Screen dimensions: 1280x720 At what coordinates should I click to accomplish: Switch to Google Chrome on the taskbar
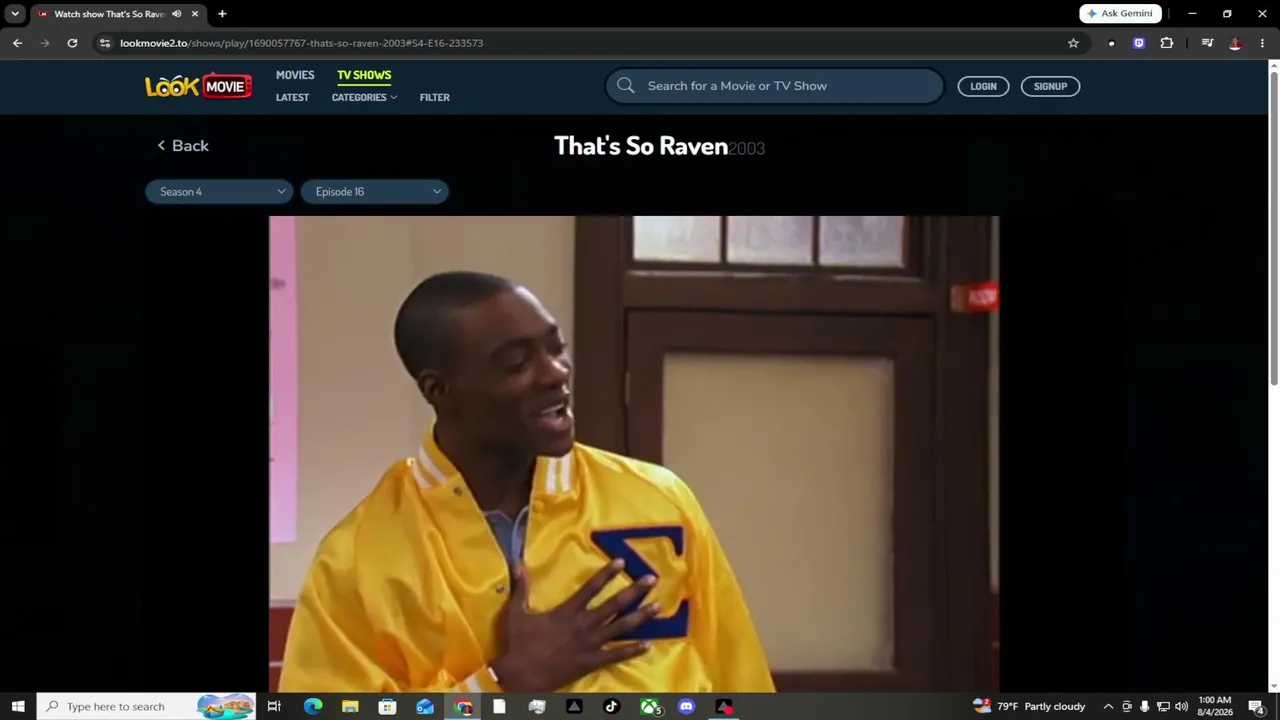[x=463, y=706]
